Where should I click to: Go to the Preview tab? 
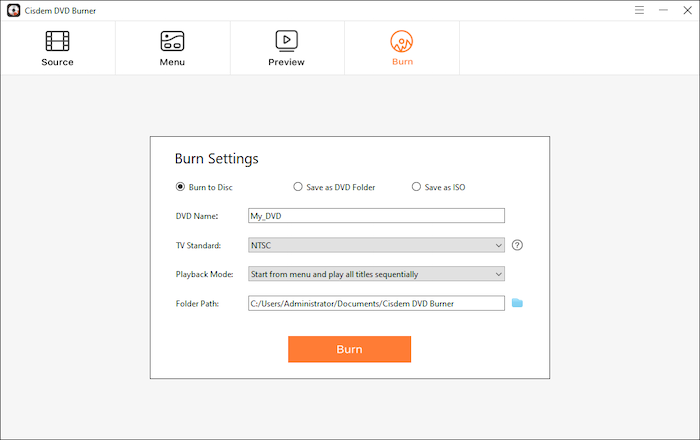(x=287, y=48)
